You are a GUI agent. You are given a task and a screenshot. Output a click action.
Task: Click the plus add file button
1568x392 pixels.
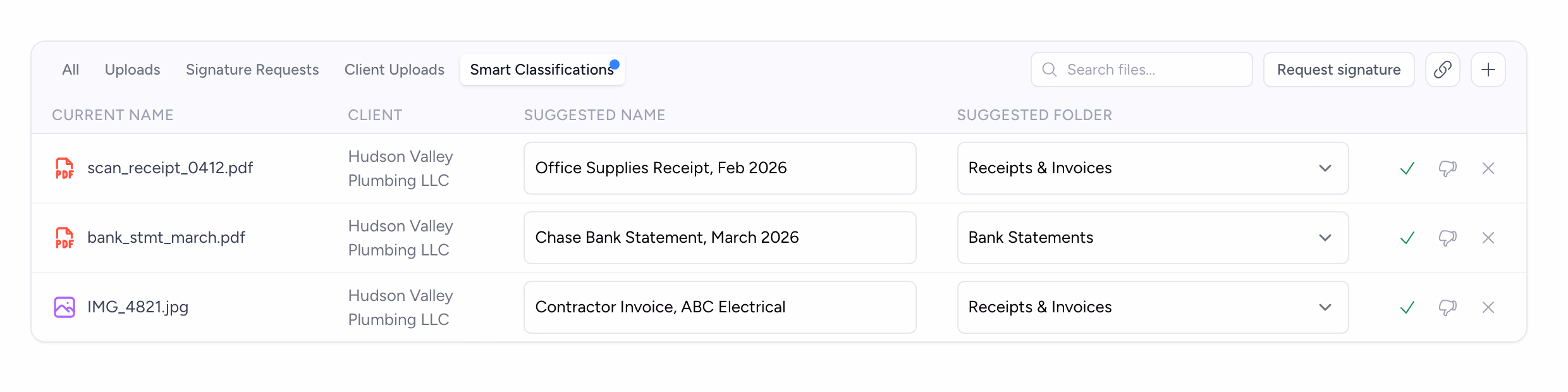(1488, 70)
